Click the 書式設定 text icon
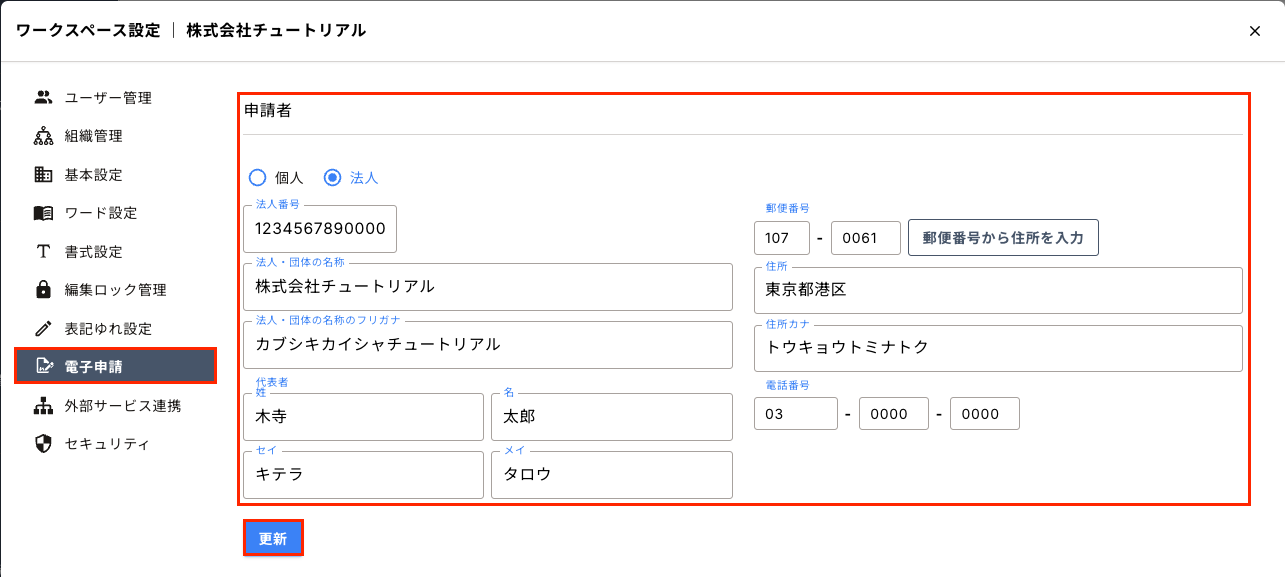The width and height of the screenshot is (1285, 577). (x=43, y=252)
